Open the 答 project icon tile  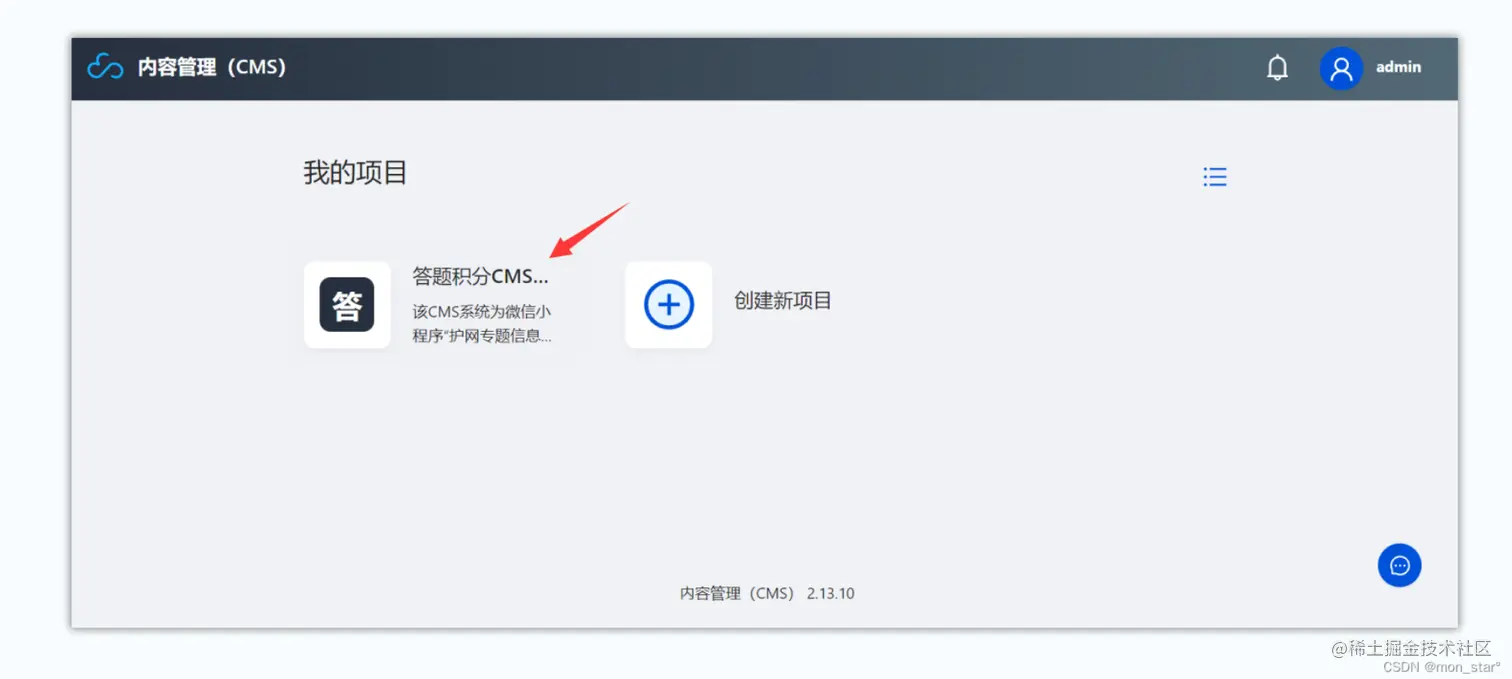click(347, 305)
